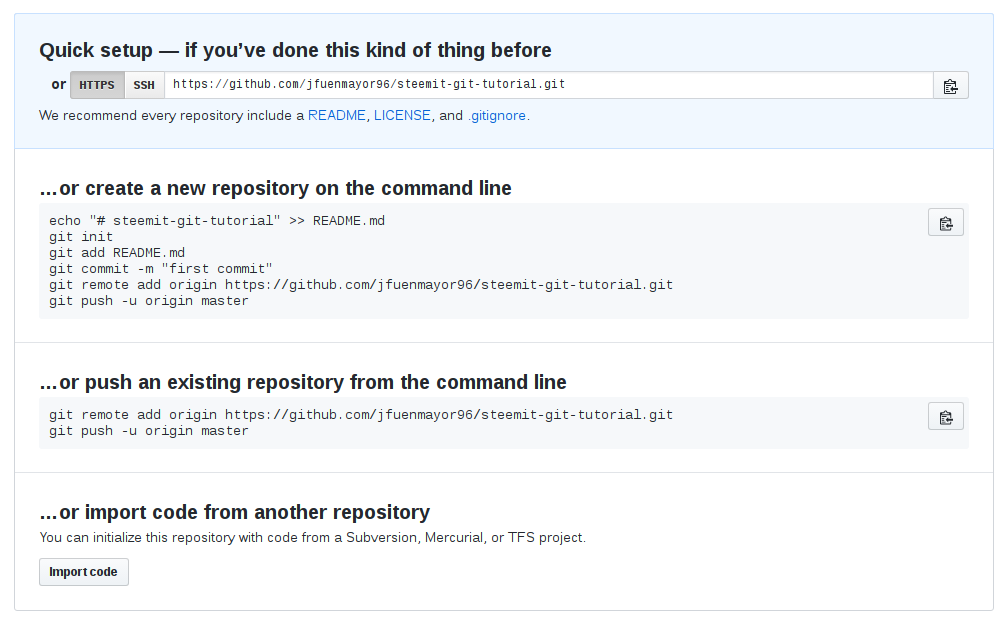Click the repository URL text field
1002x621 pixels.
click(x=548, y=85)
